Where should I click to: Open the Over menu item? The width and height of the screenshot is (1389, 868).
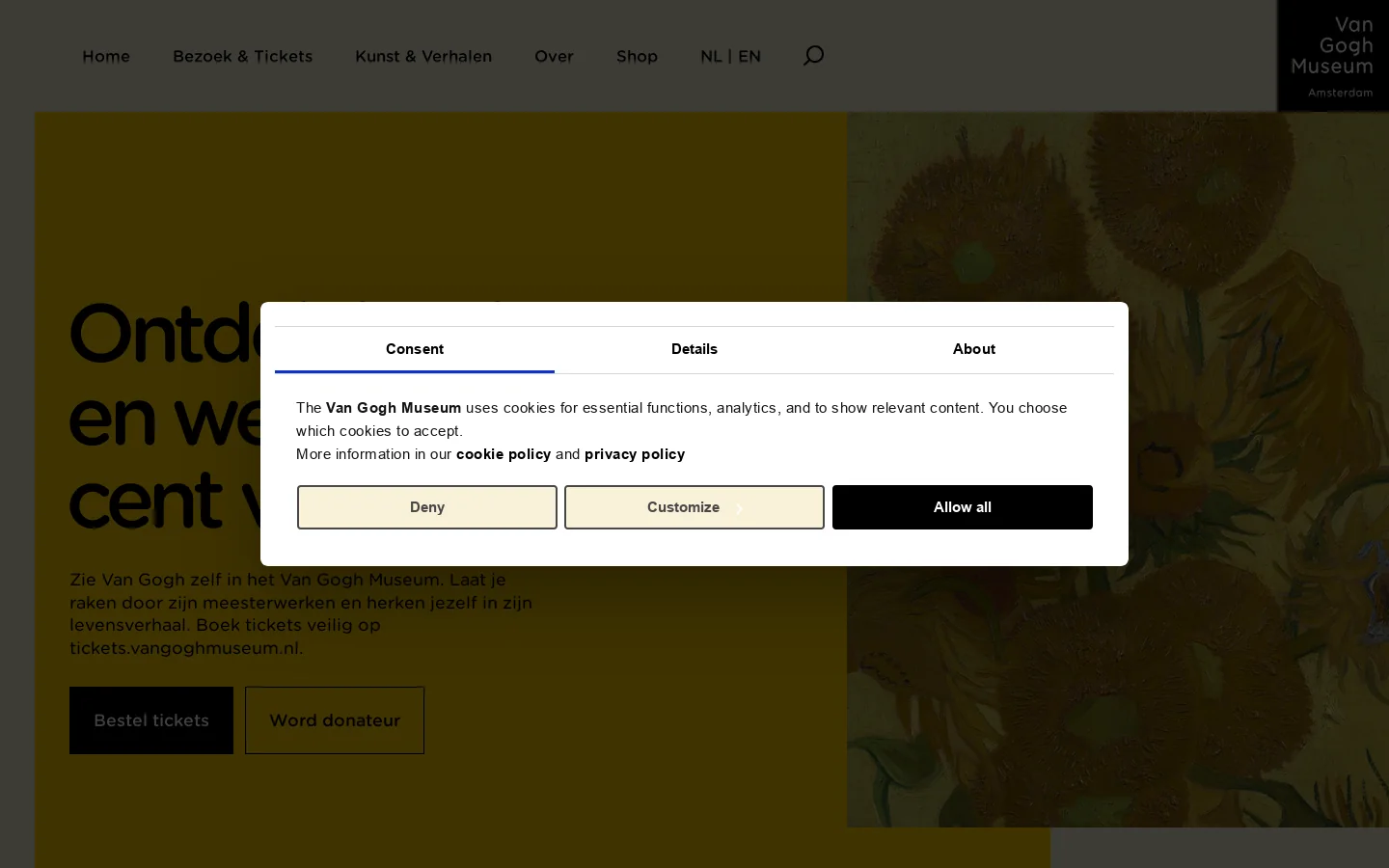click(554, 56)
